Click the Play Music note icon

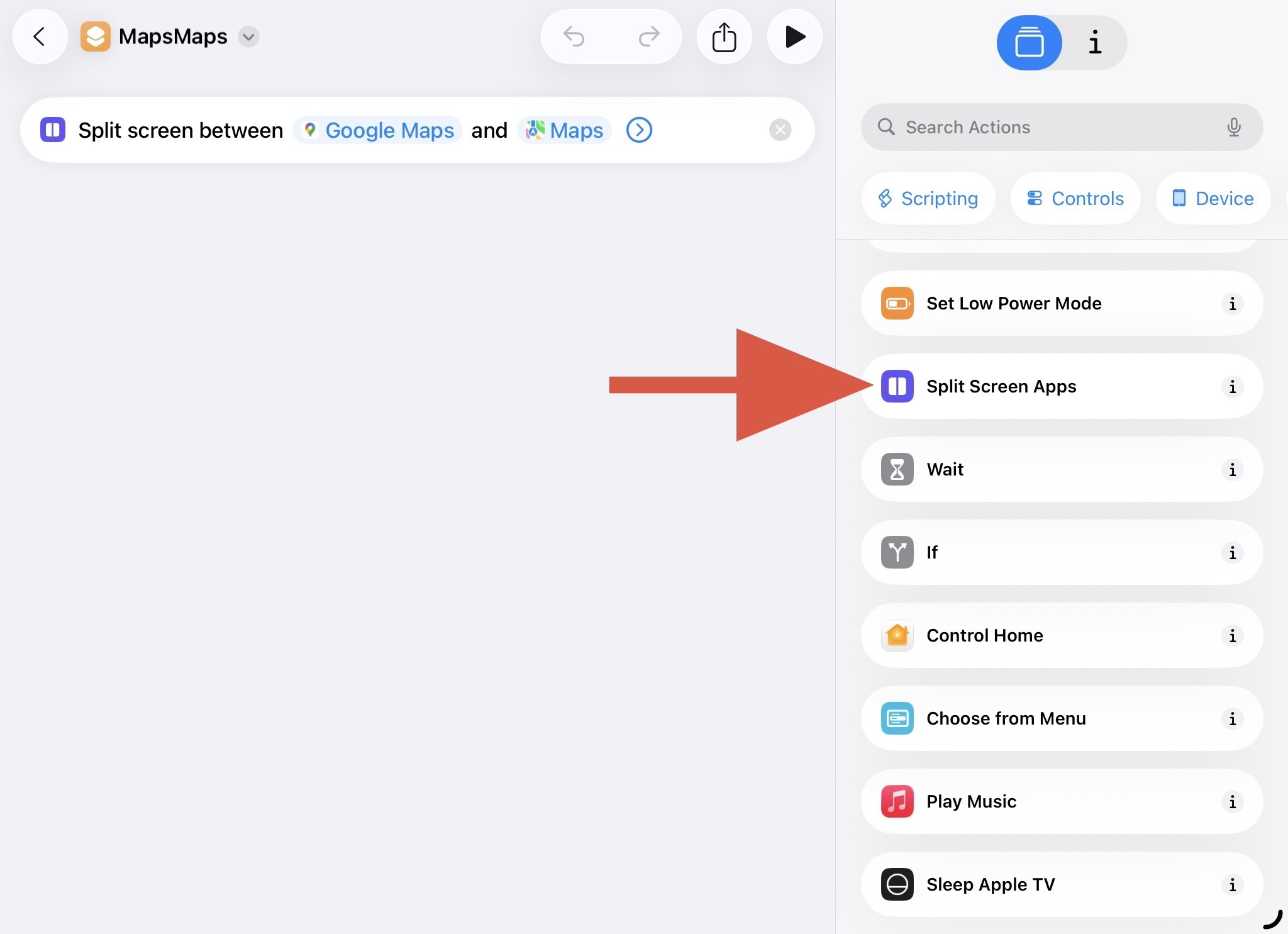pyautogui.click(x=897, y=801)
